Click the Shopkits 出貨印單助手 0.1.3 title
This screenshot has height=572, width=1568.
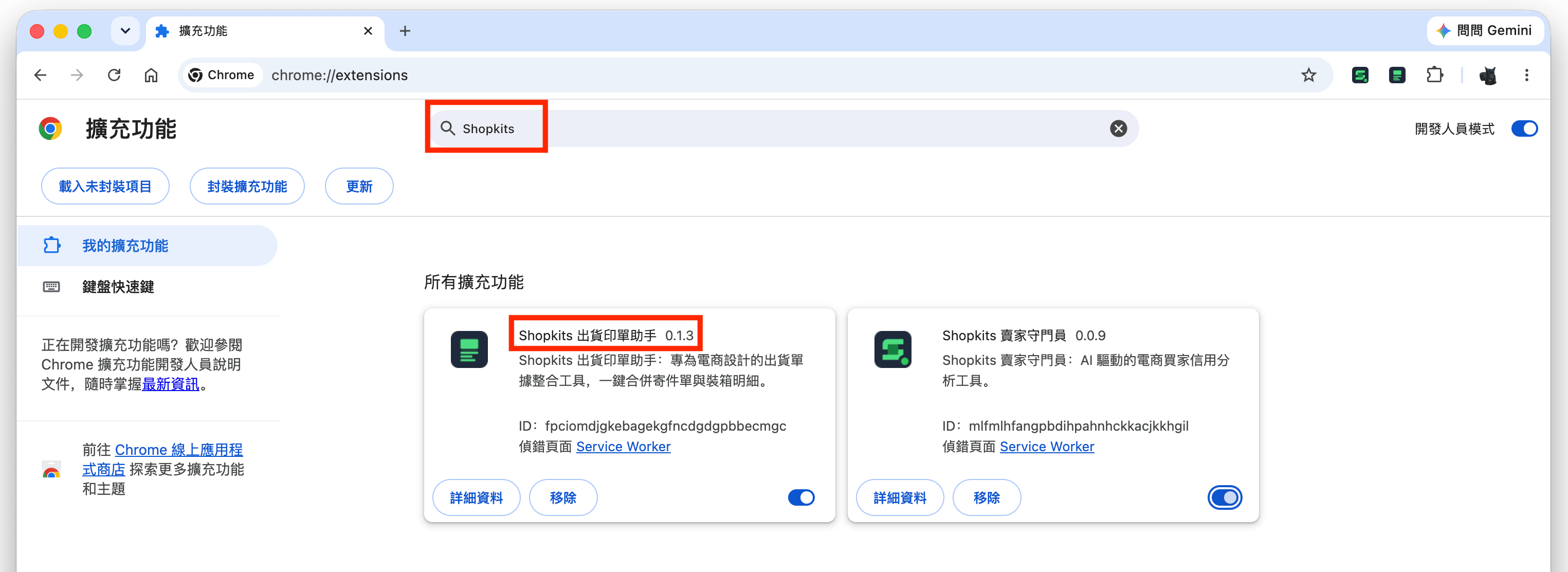click(x=606, y=335)
